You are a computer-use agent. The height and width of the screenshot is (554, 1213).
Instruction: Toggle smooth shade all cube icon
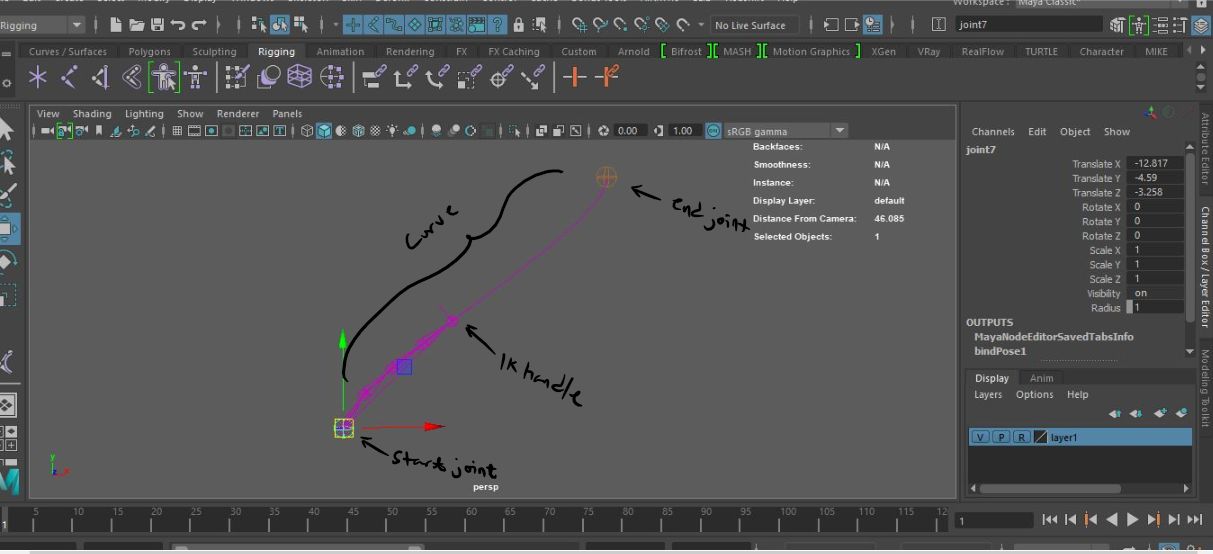(324, 131)
